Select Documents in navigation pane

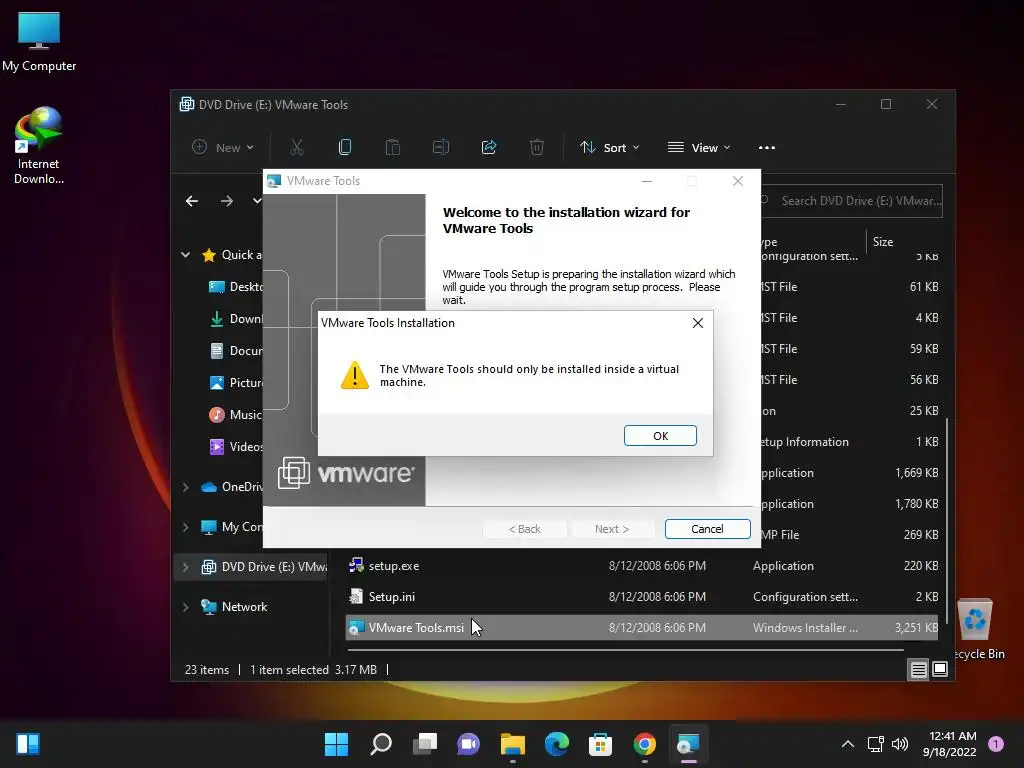tap(235, 351)
